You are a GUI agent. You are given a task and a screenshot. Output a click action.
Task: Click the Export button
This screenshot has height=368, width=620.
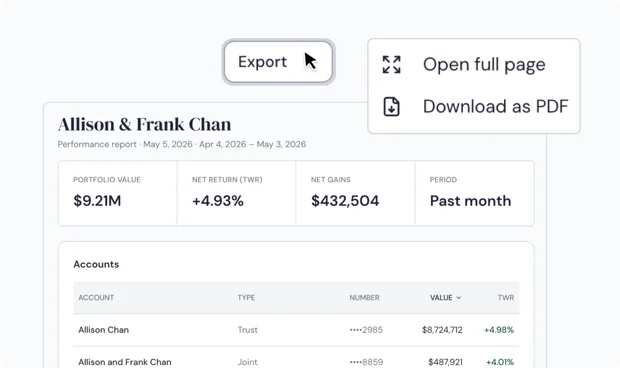point(278,62)
